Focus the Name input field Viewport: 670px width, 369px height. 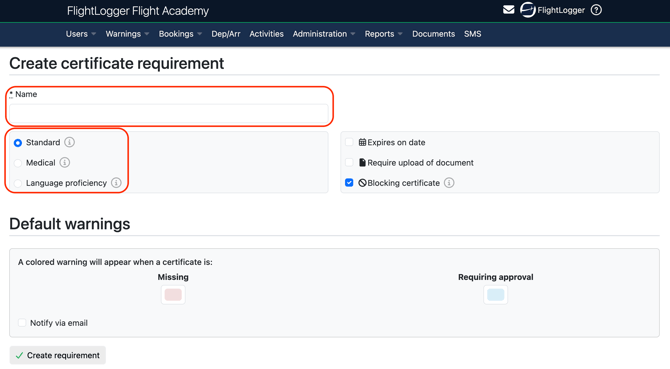tap(169, 114)
